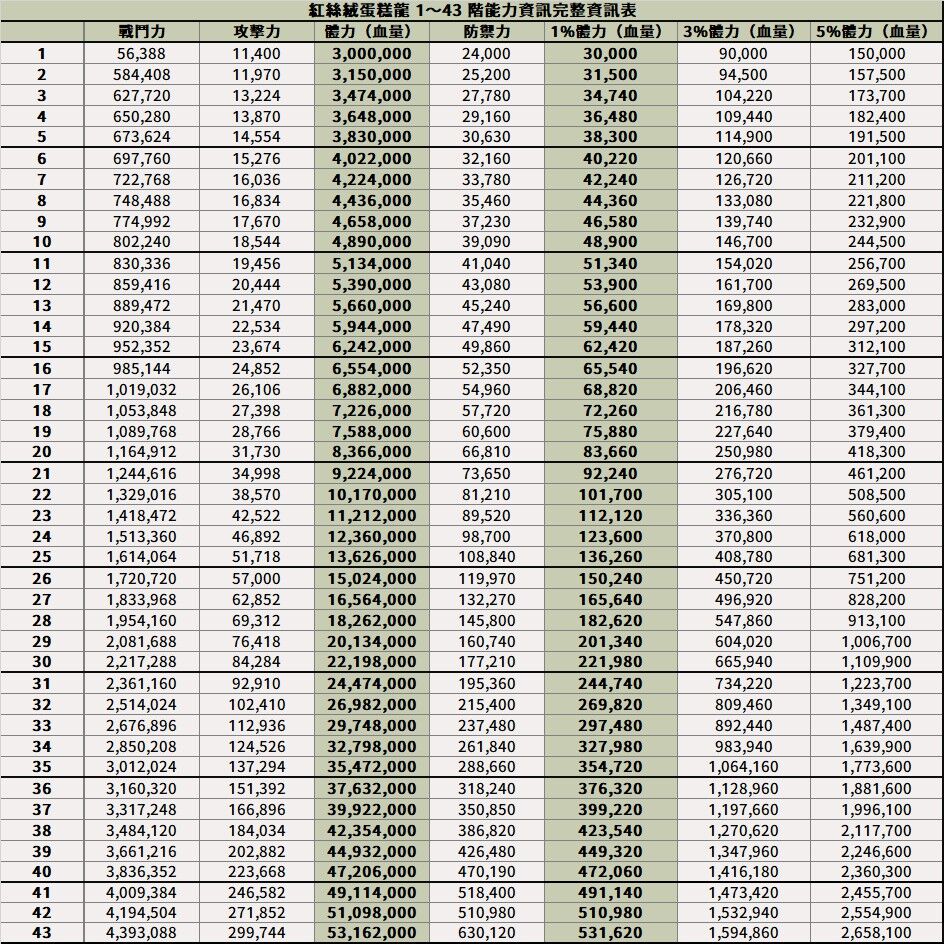944x944 pixels.
Task: Select cell value 1,881,600
Action: [x=877, y=789]
